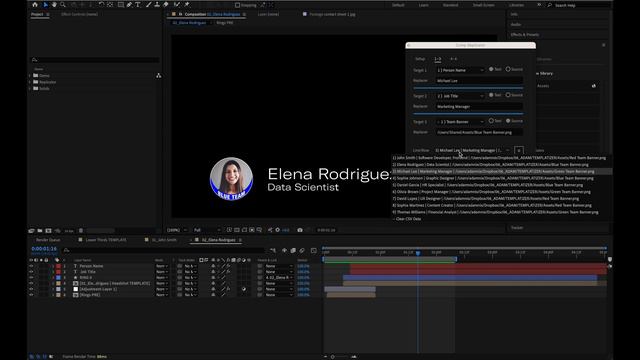Open the viewer magnification dropdown

coord(177,230)
